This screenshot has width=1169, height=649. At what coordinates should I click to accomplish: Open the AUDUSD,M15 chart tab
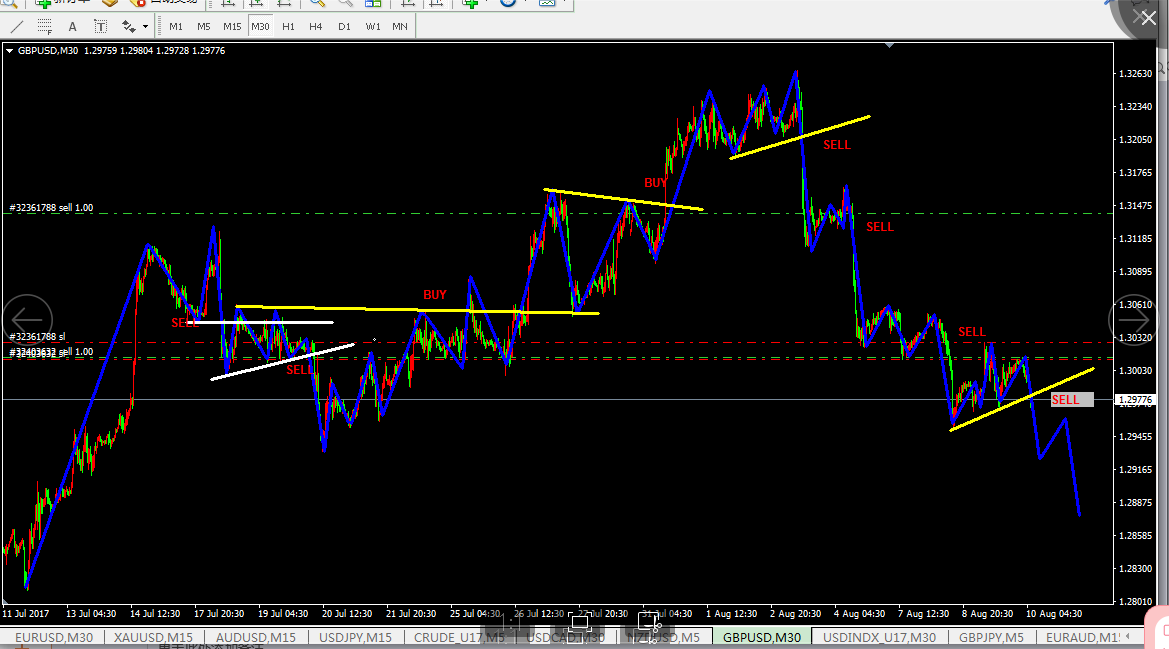click(x=255, y=638)
